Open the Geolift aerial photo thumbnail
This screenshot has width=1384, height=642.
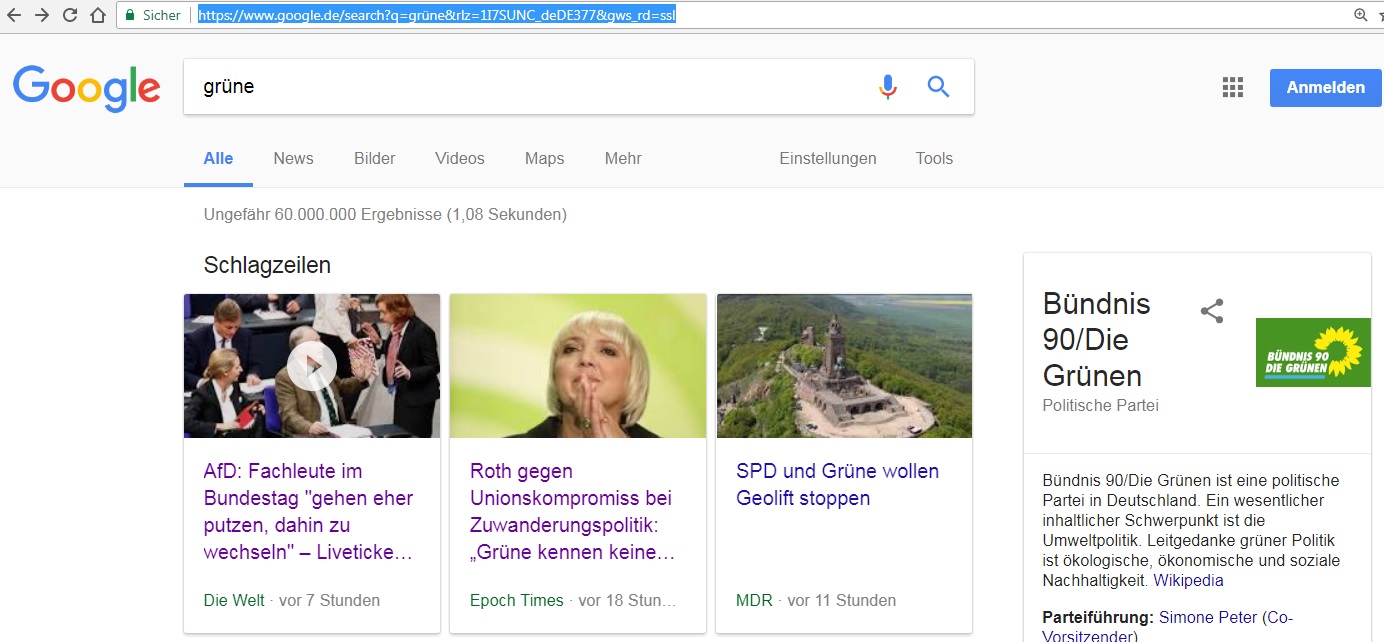[x=844, y=366]
